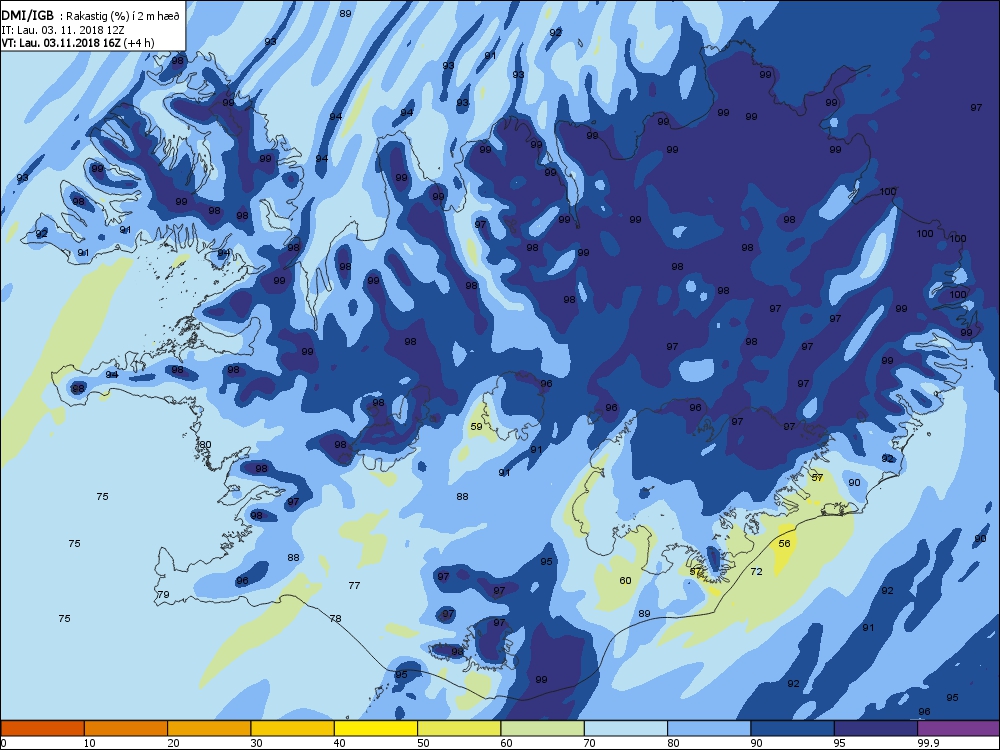The image size is (1000, 750).
Task: Click the 'VT: Lau. 03.11.2018 16Z (+4 h)' line
Action: tap(78, 43)
